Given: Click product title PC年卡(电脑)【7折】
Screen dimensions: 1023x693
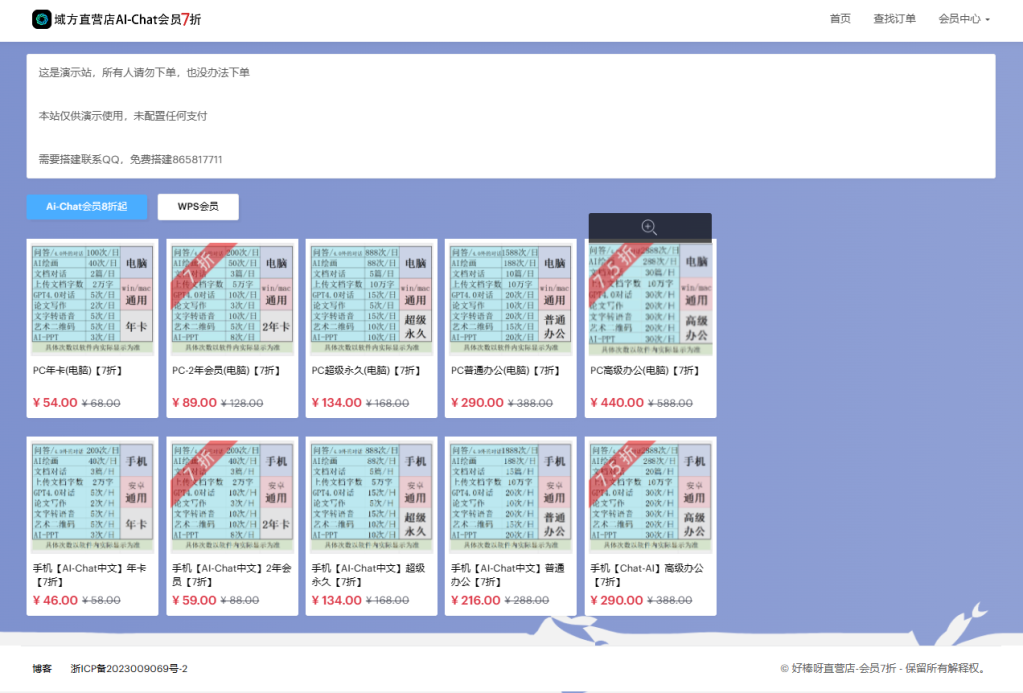Looking at the screenshot, I should click(x=78, y=371).
